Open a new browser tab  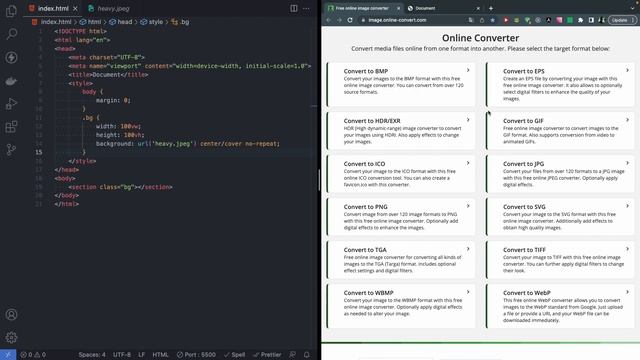tap(491, 8)
